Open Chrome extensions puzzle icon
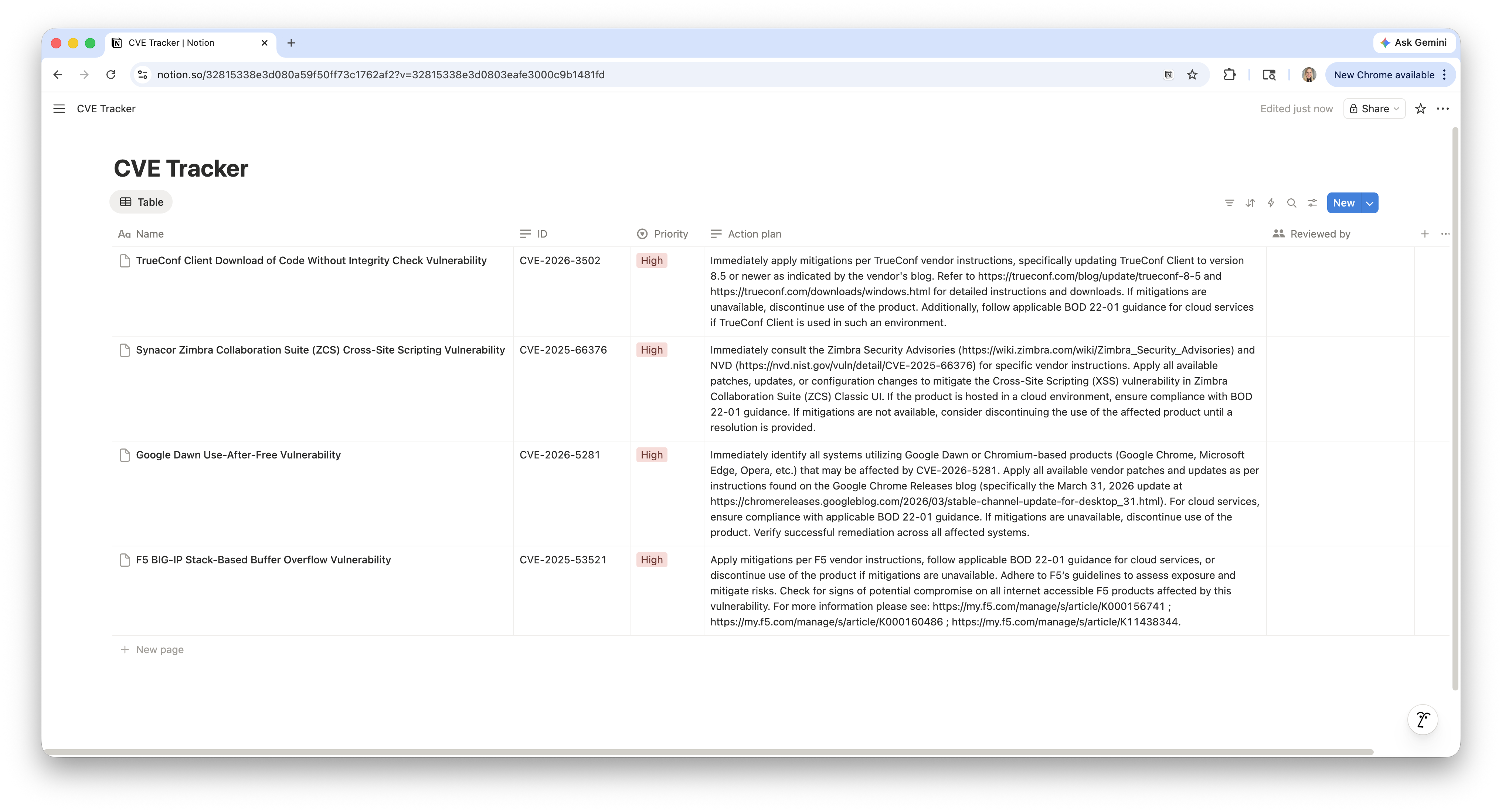The height and width of the screenshot is (812, 1502). (1229, 75)
